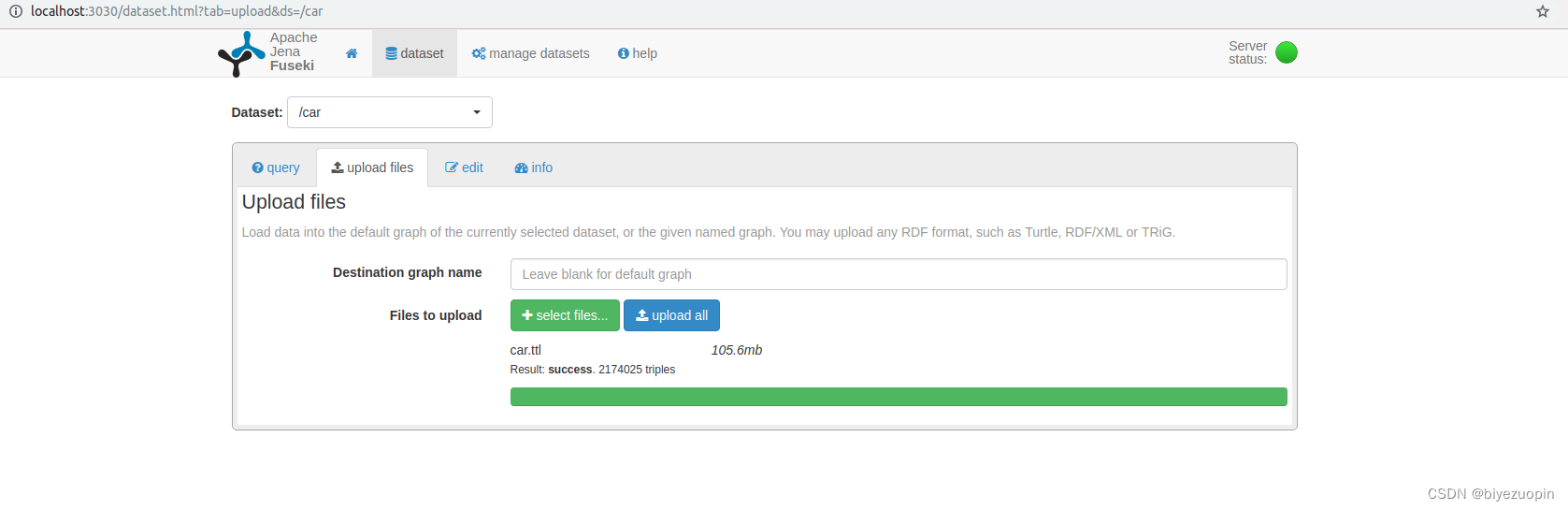Click the URL localhost:3030 address text
The width and height of the screenshot is (1568, 510).
[x=177, y=11]
